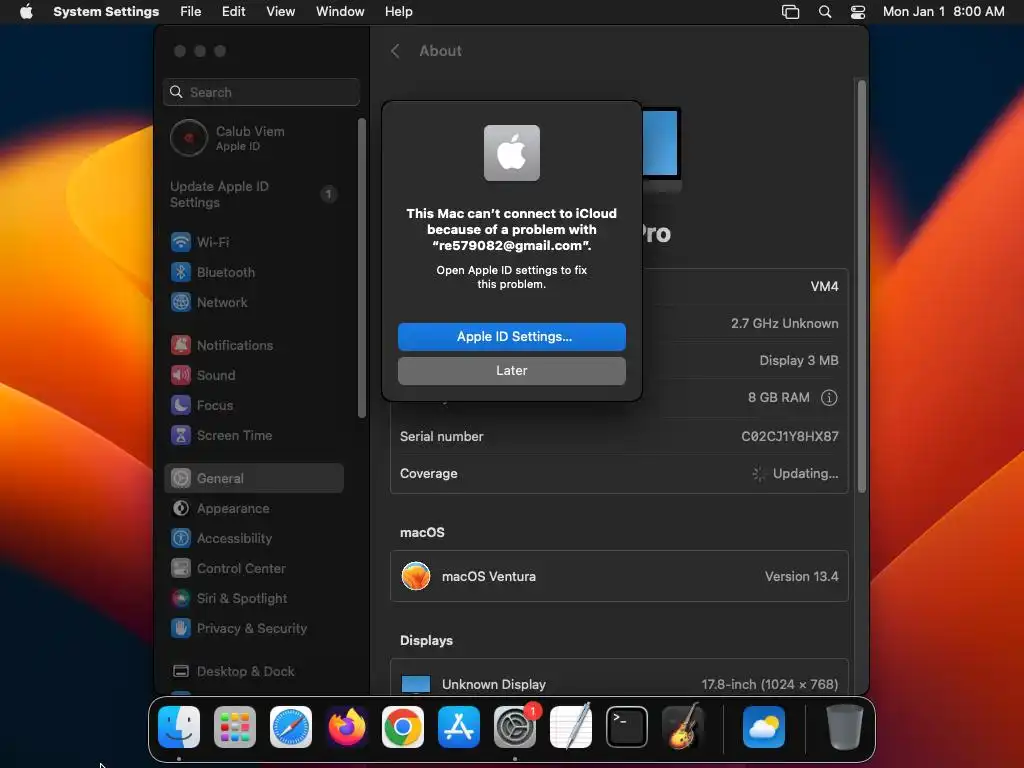Viewport: 1024px width, 768px height.
Task: Click the Version 13.4 text
Action: [801, 576]
